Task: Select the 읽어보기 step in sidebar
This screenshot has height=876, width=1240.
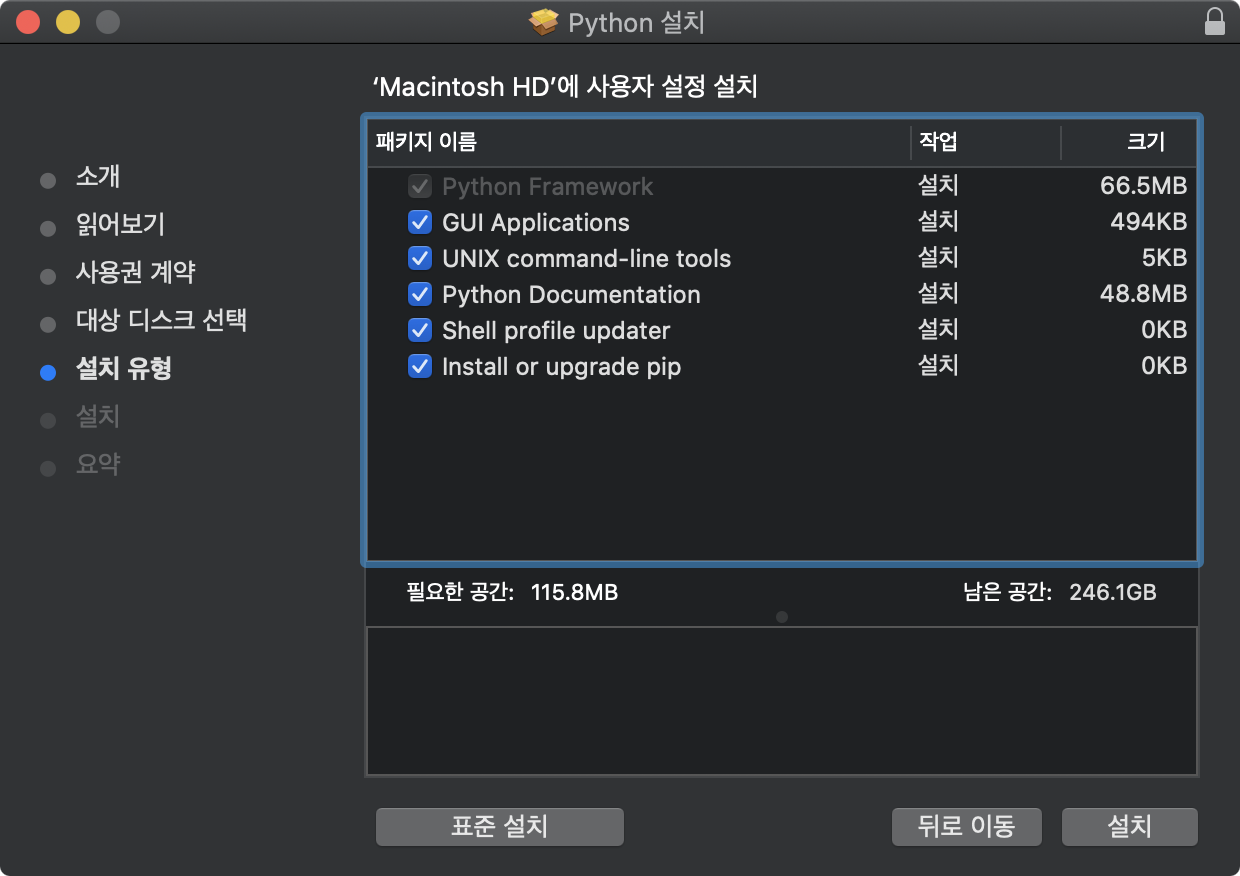Action: (120, 224)
